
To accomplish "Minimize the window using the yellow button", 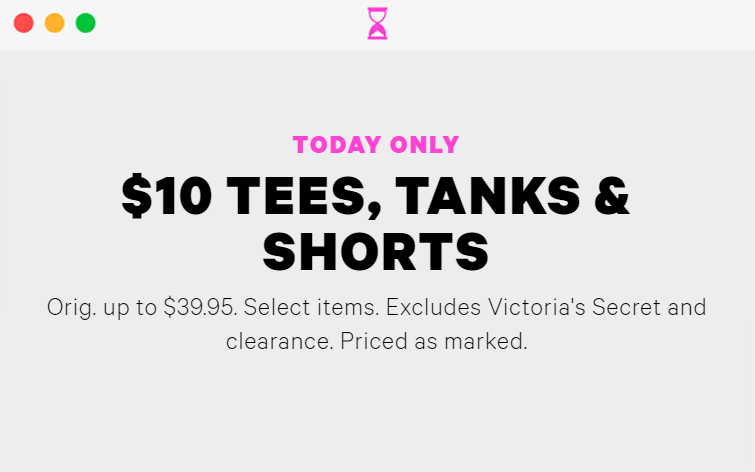I will click(54, 23).
